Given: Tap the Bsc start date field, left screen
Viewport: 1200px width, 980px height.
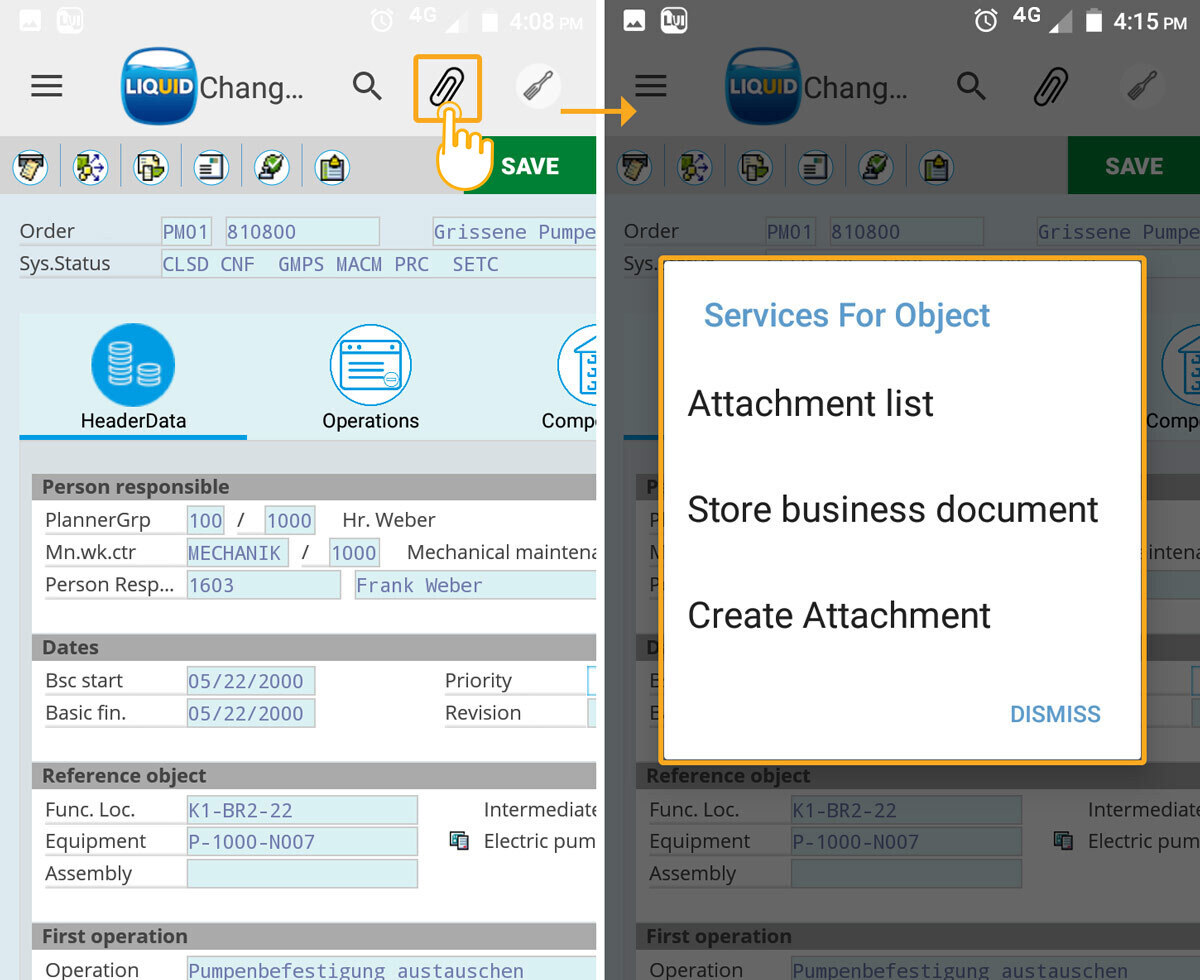Looking at the screenshot, I should [251, 682].
